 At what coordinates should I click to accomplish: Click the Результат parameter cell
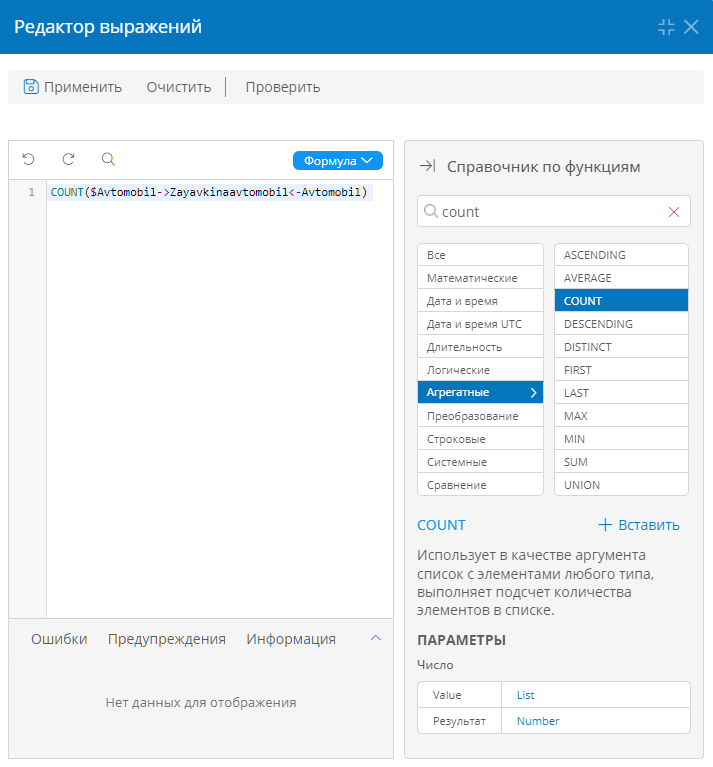pos(460,721)
